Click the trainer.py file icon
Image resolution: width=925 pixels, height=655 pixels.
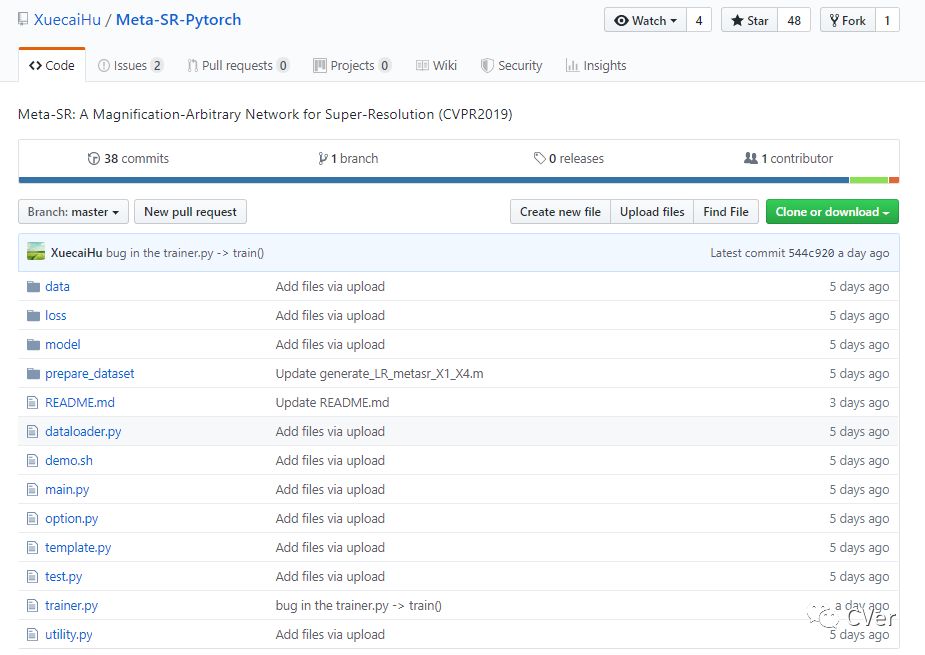coord(33,605)
